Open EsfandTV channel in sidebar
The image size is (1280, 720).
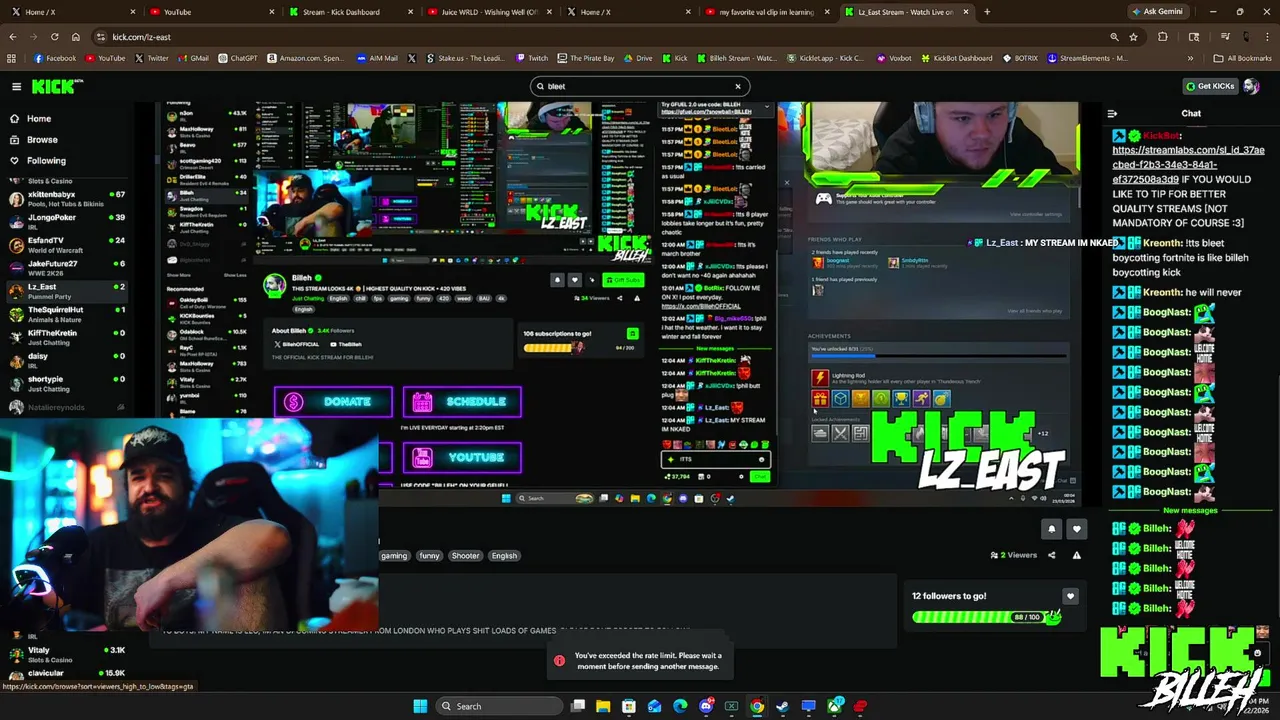(x=67, y=245)
